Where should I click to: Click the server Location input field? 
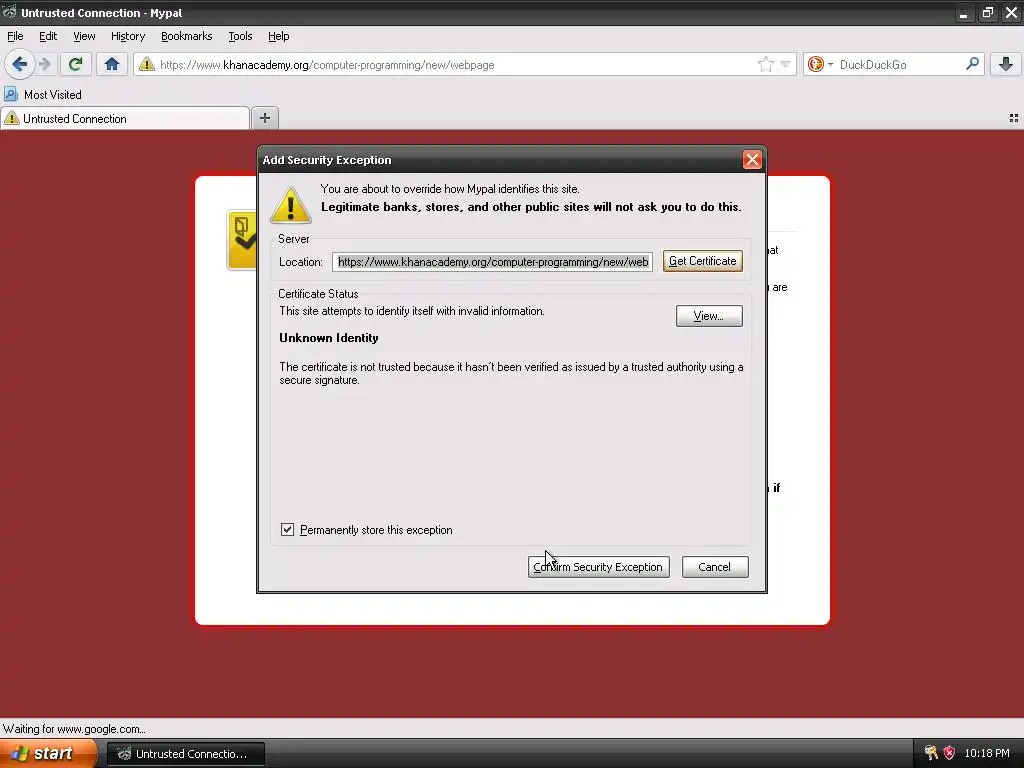[492, 262]
